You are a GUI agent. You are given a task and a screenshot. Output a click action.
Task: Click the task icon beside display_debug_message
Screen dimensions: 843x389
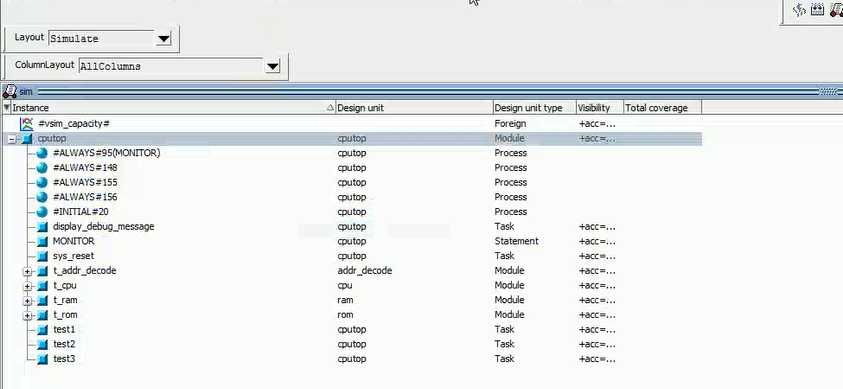42,227
